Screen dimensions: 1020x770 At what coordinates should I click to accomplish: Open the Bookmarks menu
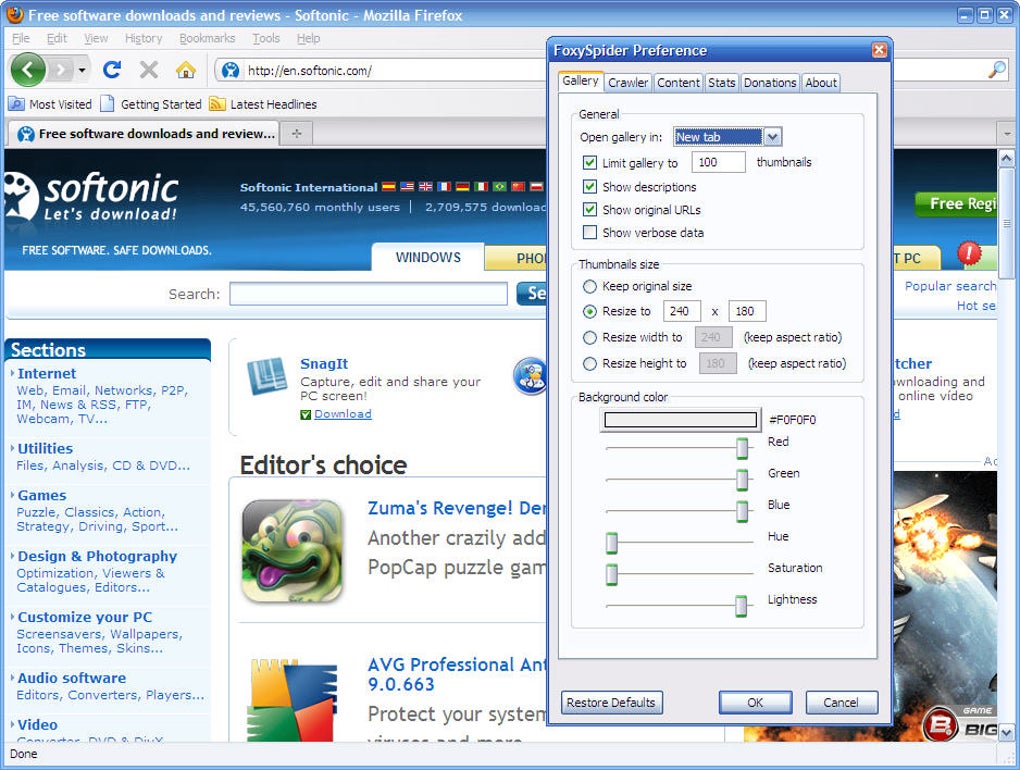coord(207,38)
